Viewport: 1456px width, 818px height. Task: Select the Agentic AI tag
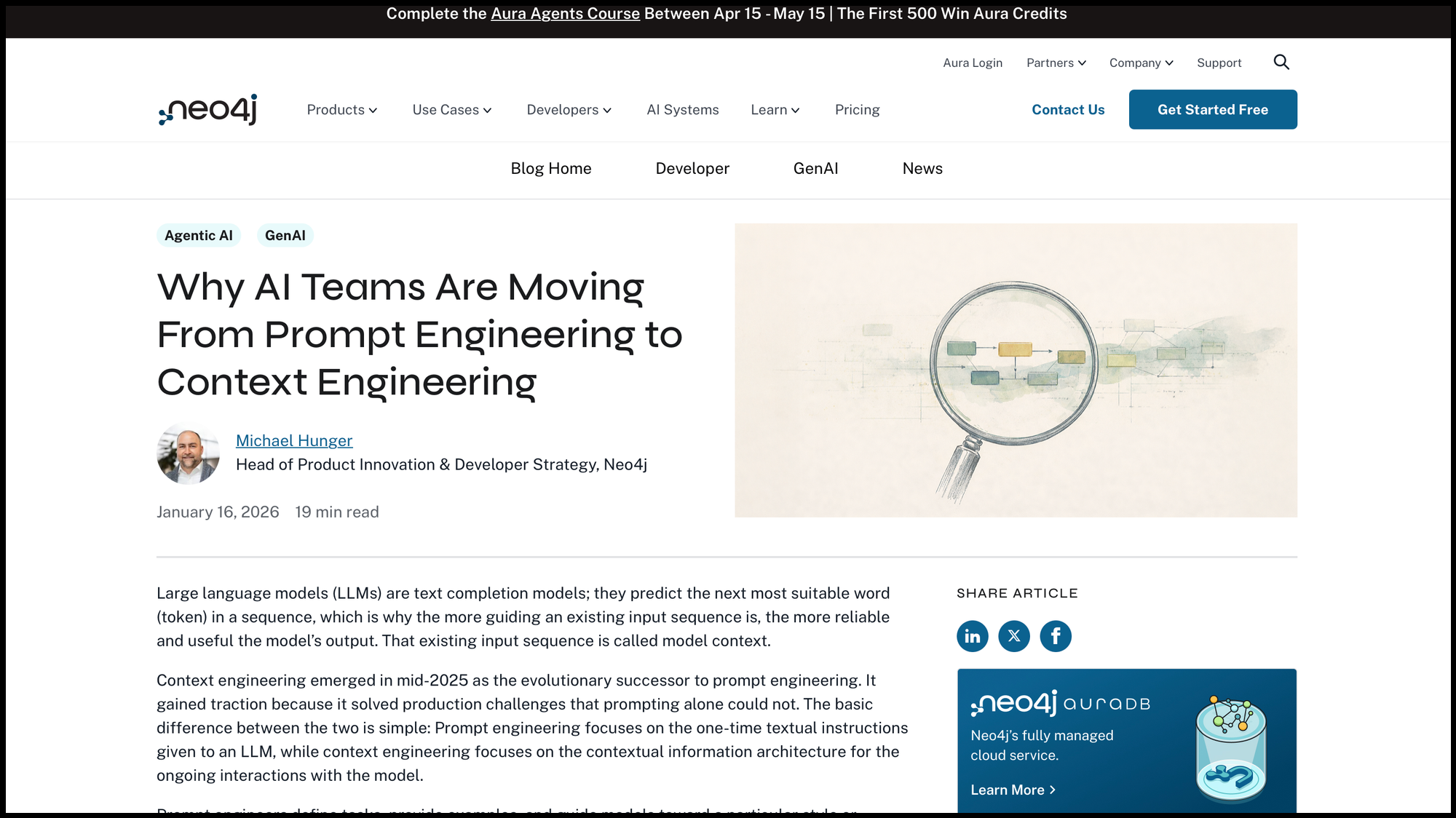(198, 236)
